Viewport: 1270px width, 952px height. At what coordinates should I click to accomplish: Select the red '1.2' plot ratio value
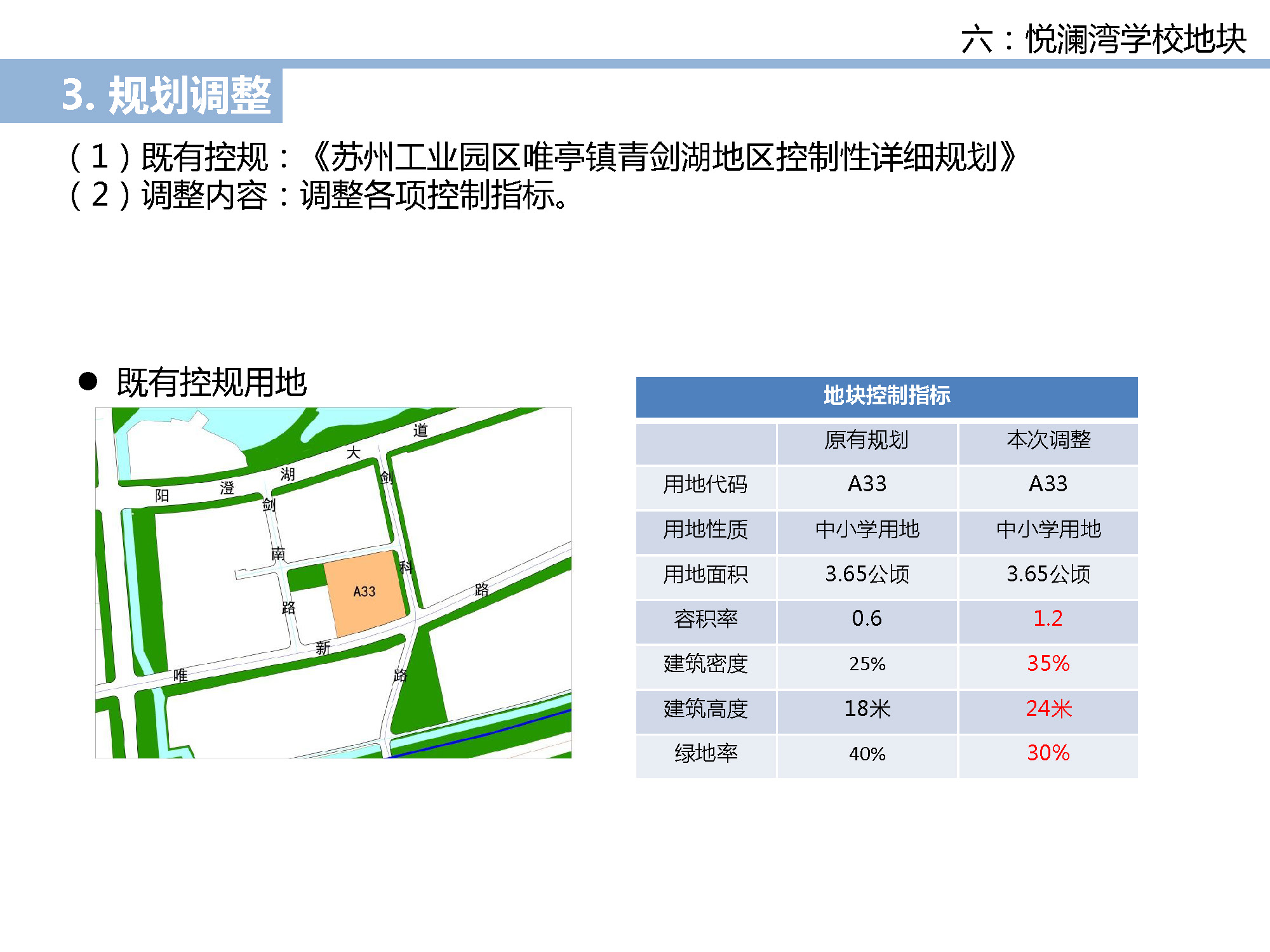1048,618
